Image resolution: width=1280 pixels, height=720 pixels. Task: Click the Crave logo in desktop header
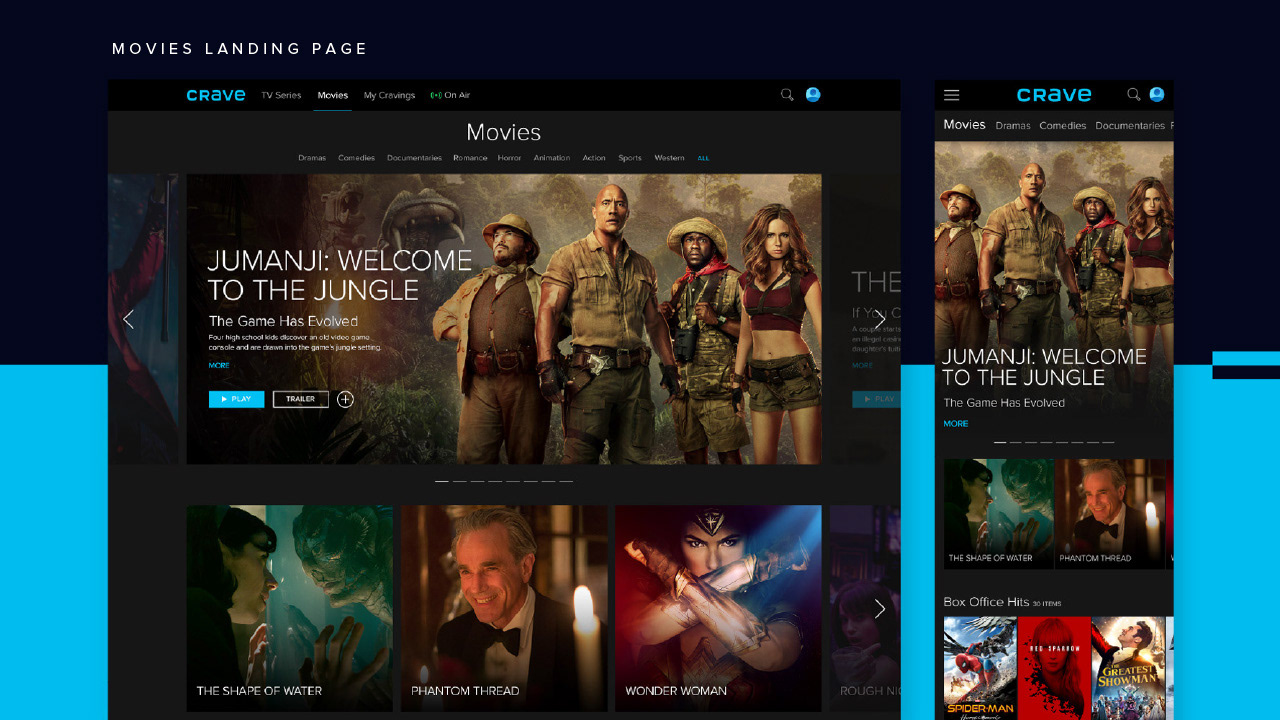click(216, 95)
